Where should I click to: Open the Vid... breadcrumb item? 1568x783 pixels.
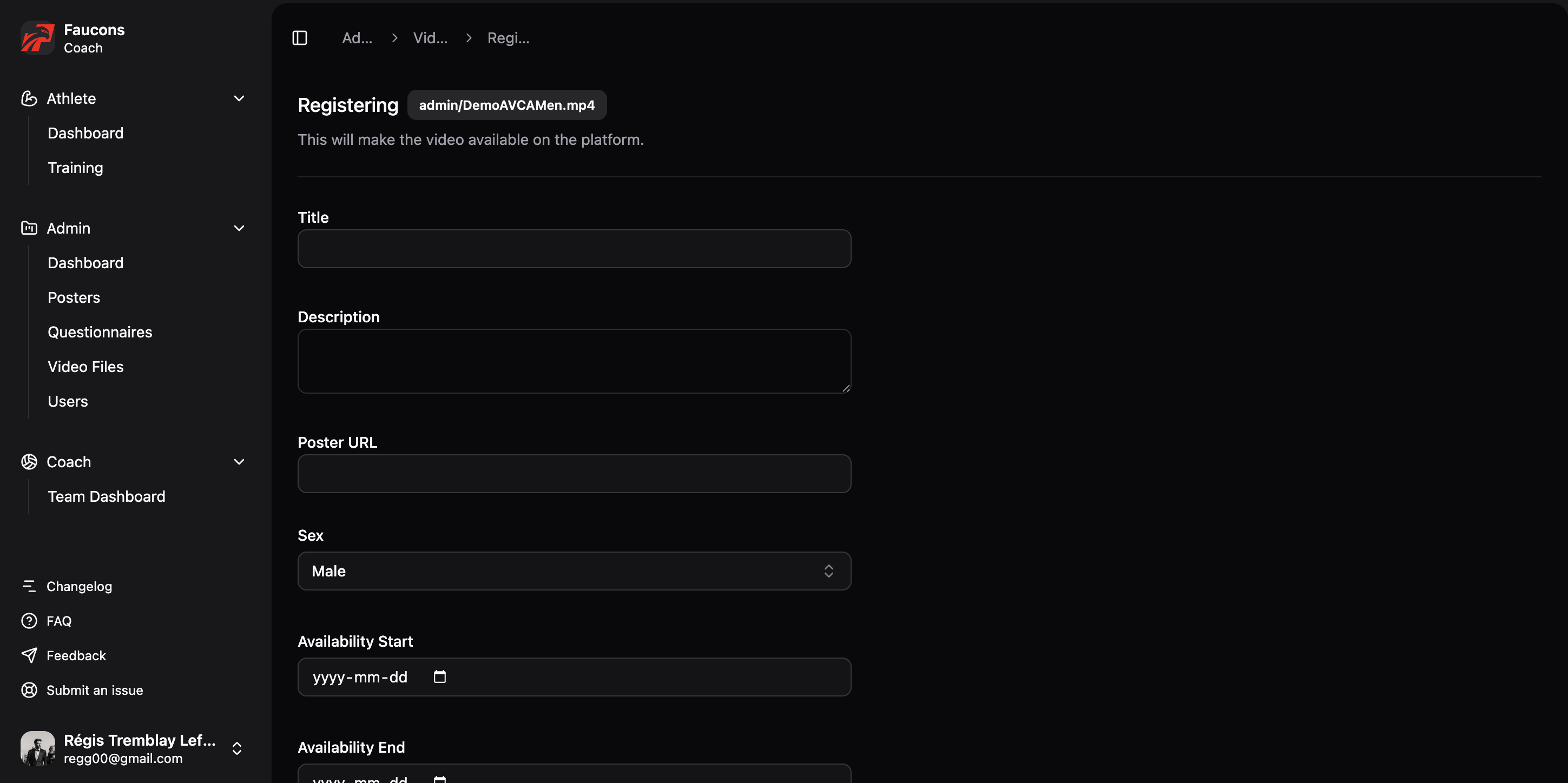[x=430, y=37]
